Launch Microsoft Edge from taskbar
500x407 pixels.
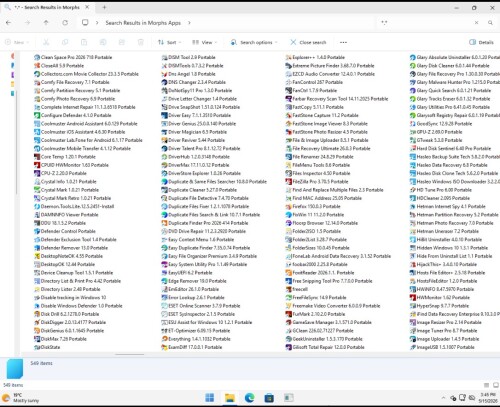249,397
